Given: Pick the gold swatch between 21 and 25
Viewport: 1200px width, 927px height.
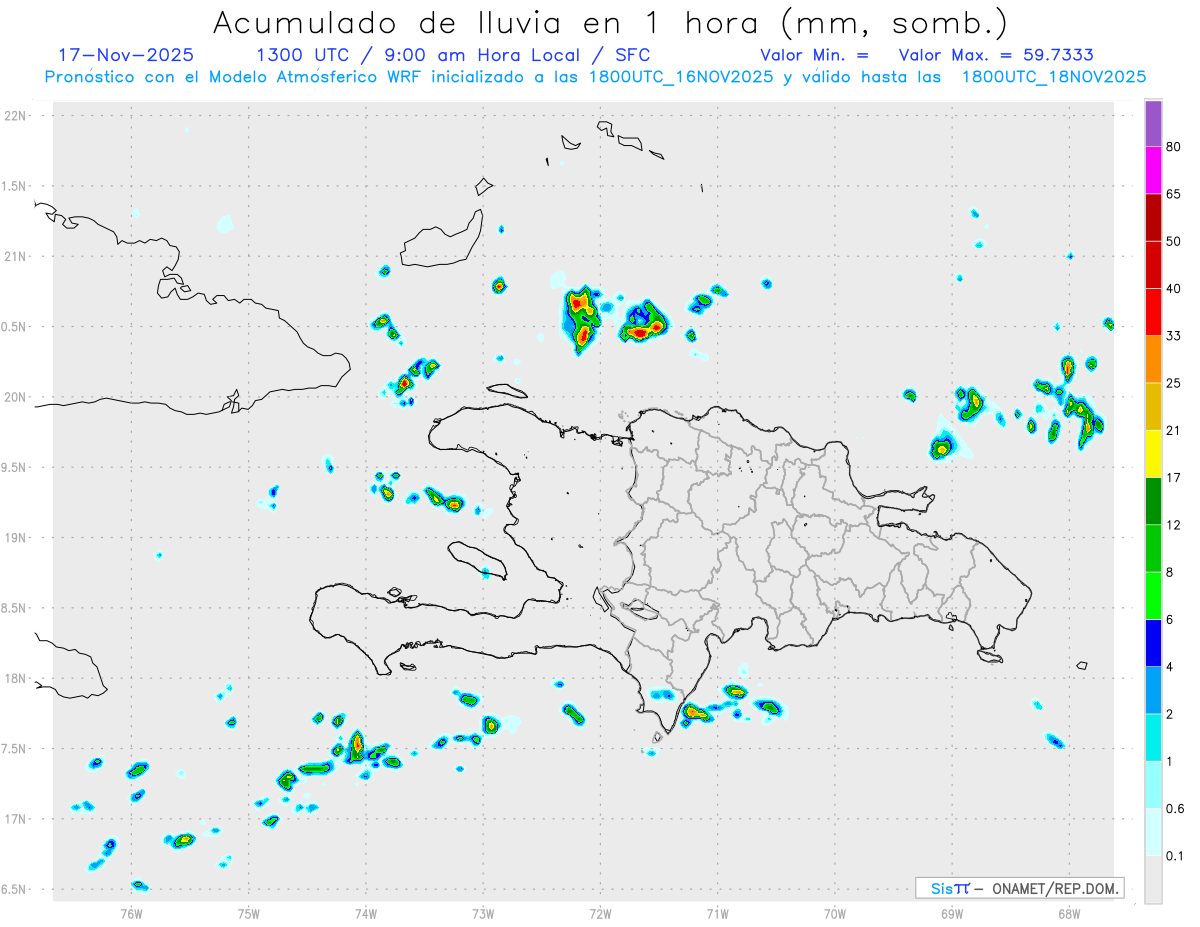Looking at the screenshot, I should 1153,407.
